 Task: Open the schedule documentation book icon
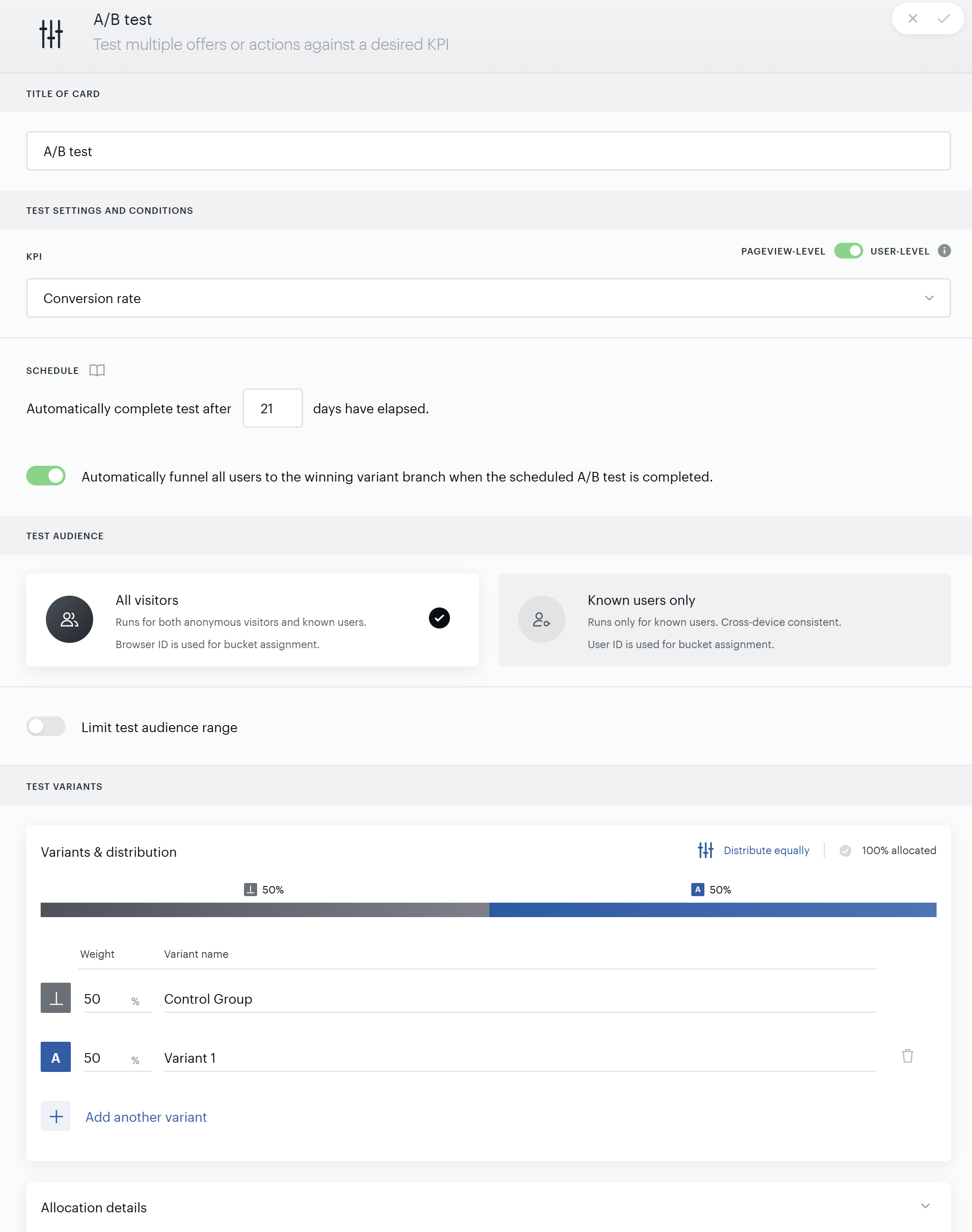click(x=98, y=370)
